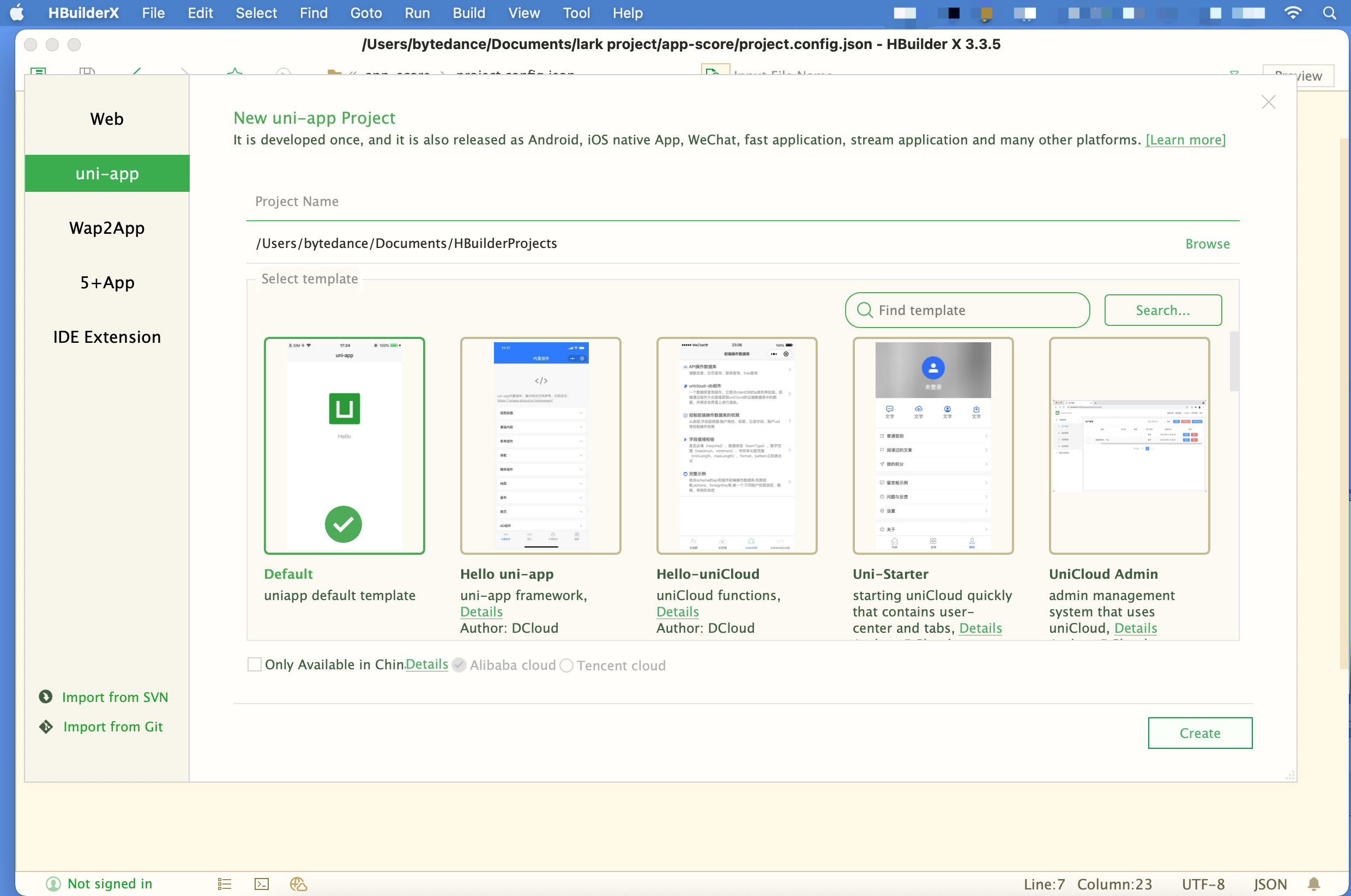
Task: Switch to the Wap2App project category
Action: (107, 227)
